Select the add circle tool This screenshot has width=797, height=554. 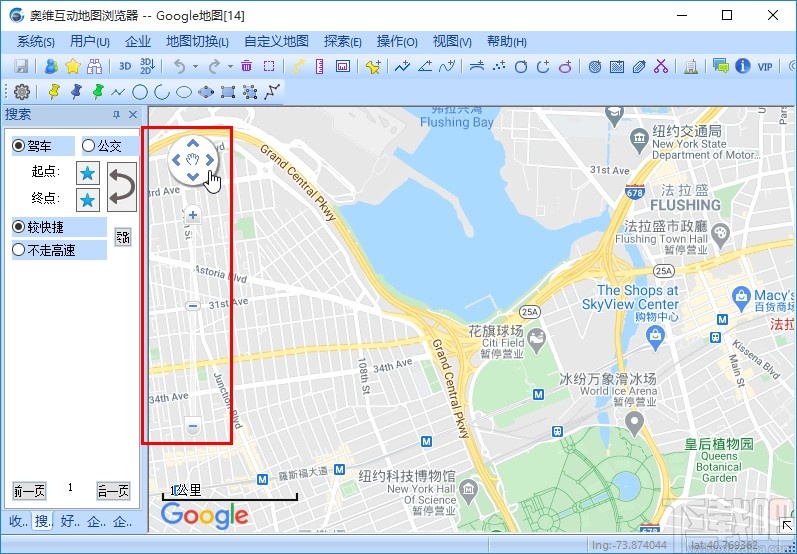coord(521,67)
